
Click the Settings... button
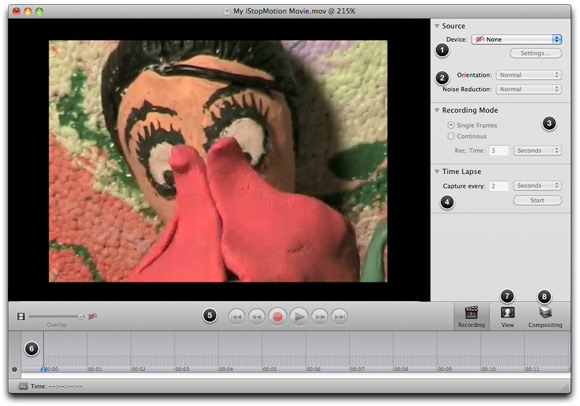click(536, 53)
